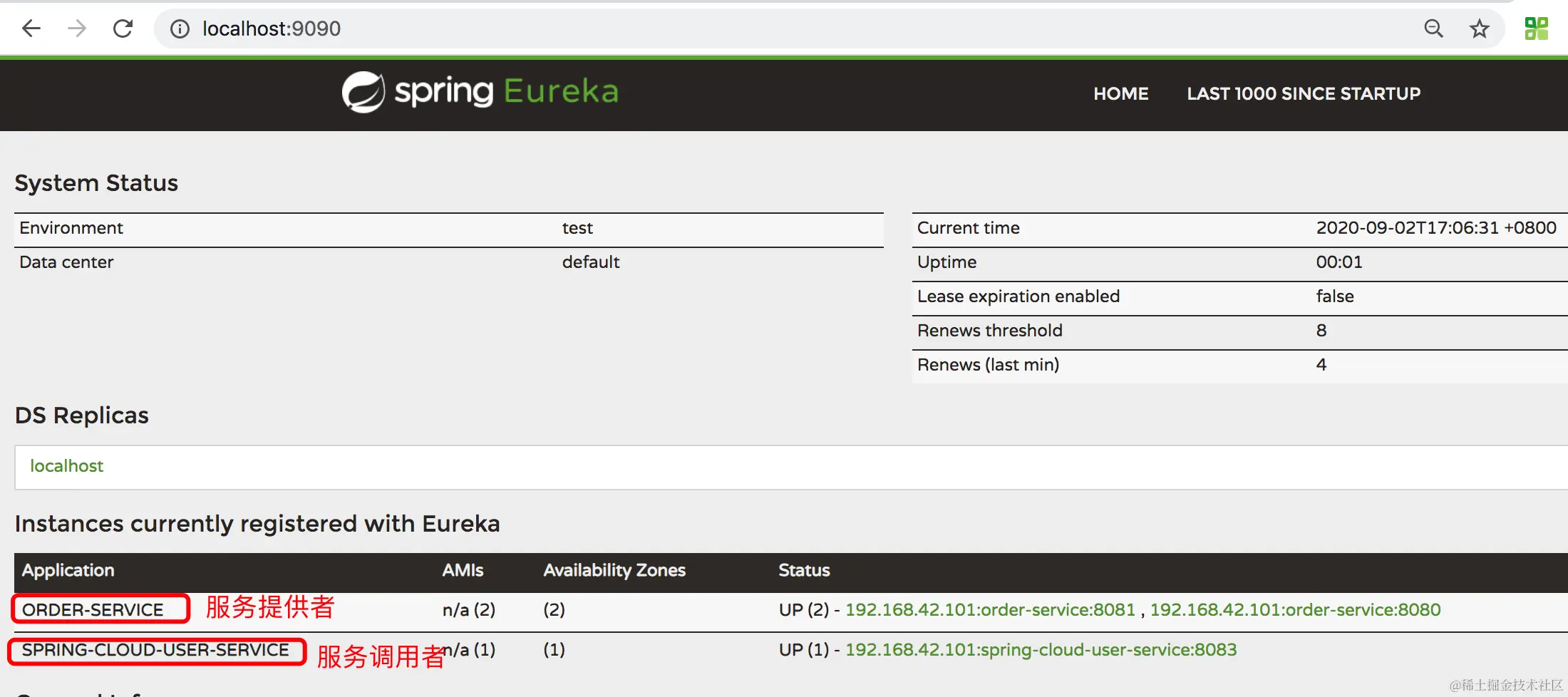Click the Spring Eureka logo
Viewport: 1568px width, 697px height.
coord(480,92)
